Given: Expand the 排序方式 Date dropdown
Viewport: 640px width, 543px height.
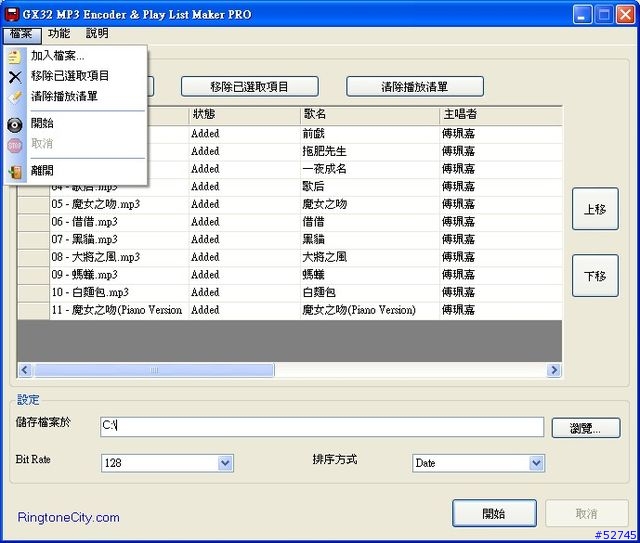Looking at the screenshot, I should (536, 463).
